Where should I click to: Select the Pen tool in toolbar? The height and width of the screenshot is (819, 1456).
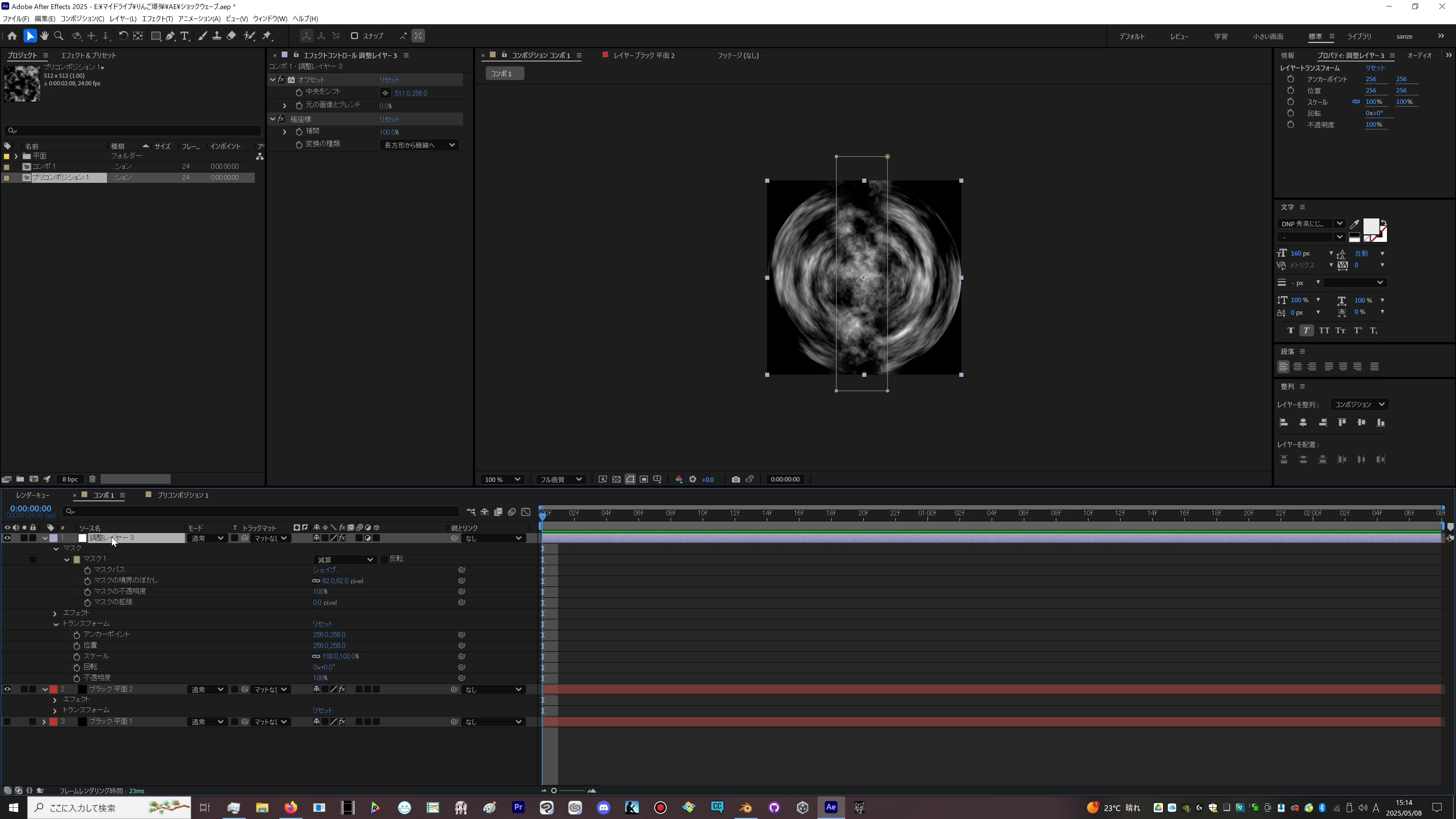click(x=170, y=36)
